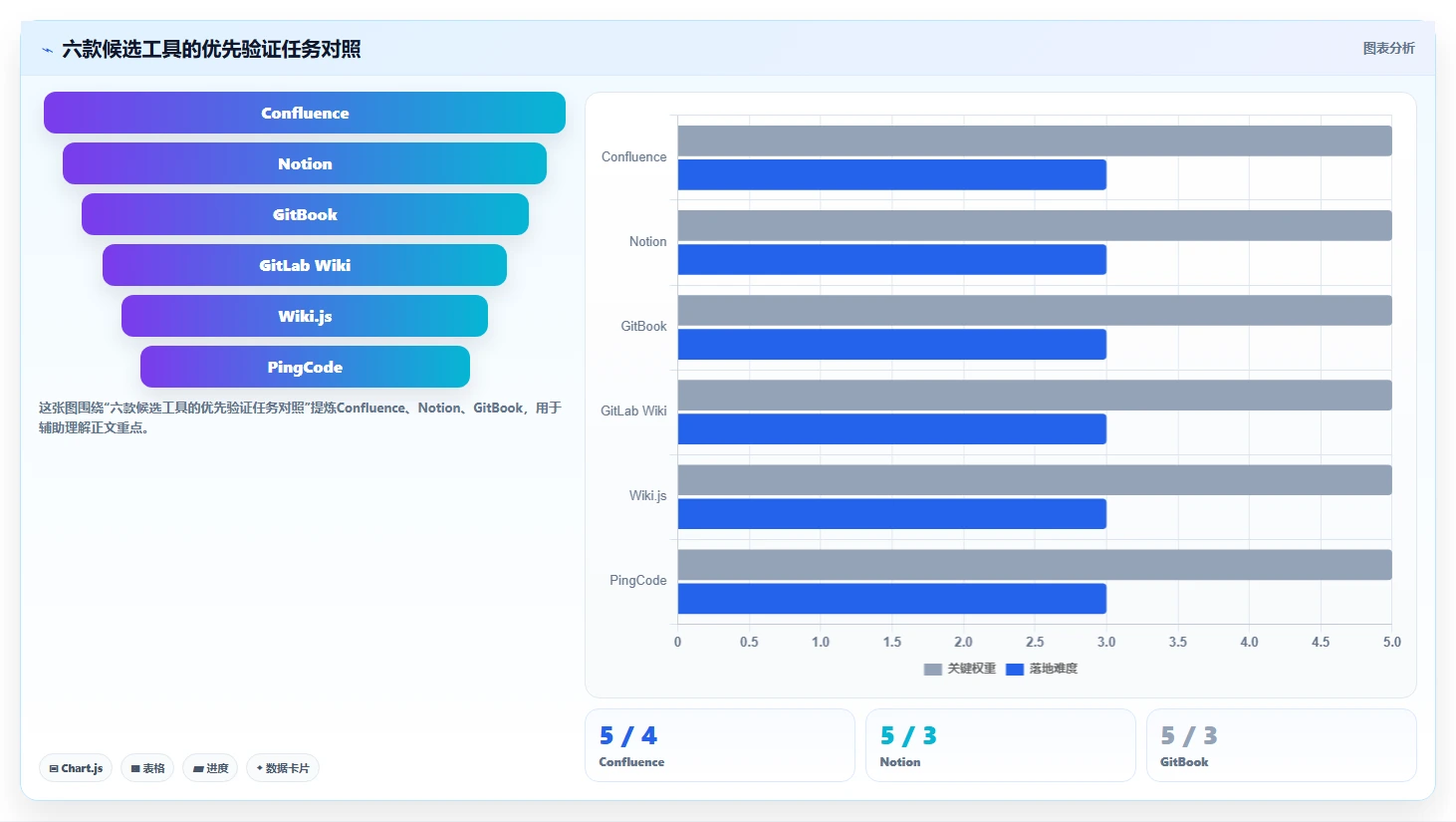1456x822 pixels.
Task: Open the 5 / 4 Confluence data card
Action: click(x=720, y=745)
